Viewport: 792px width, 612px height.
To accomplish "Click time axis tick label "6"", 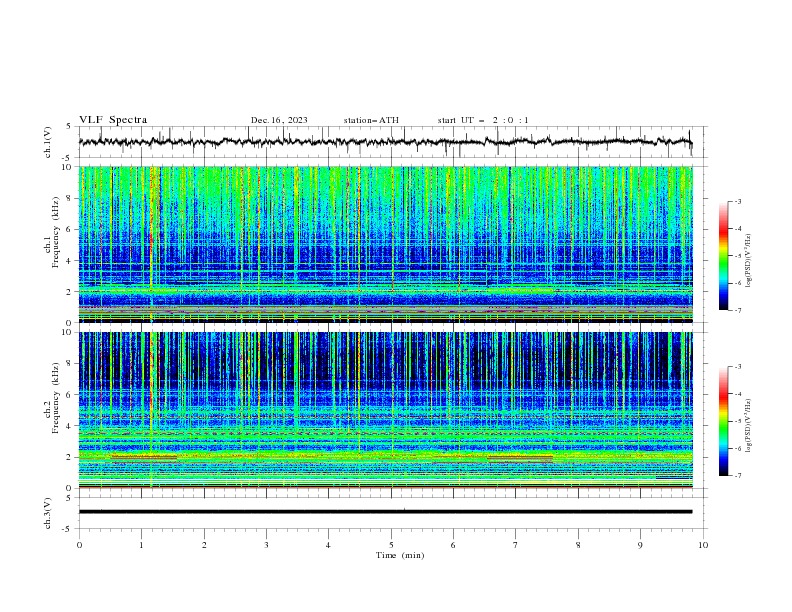I will [x=454, y=545].
